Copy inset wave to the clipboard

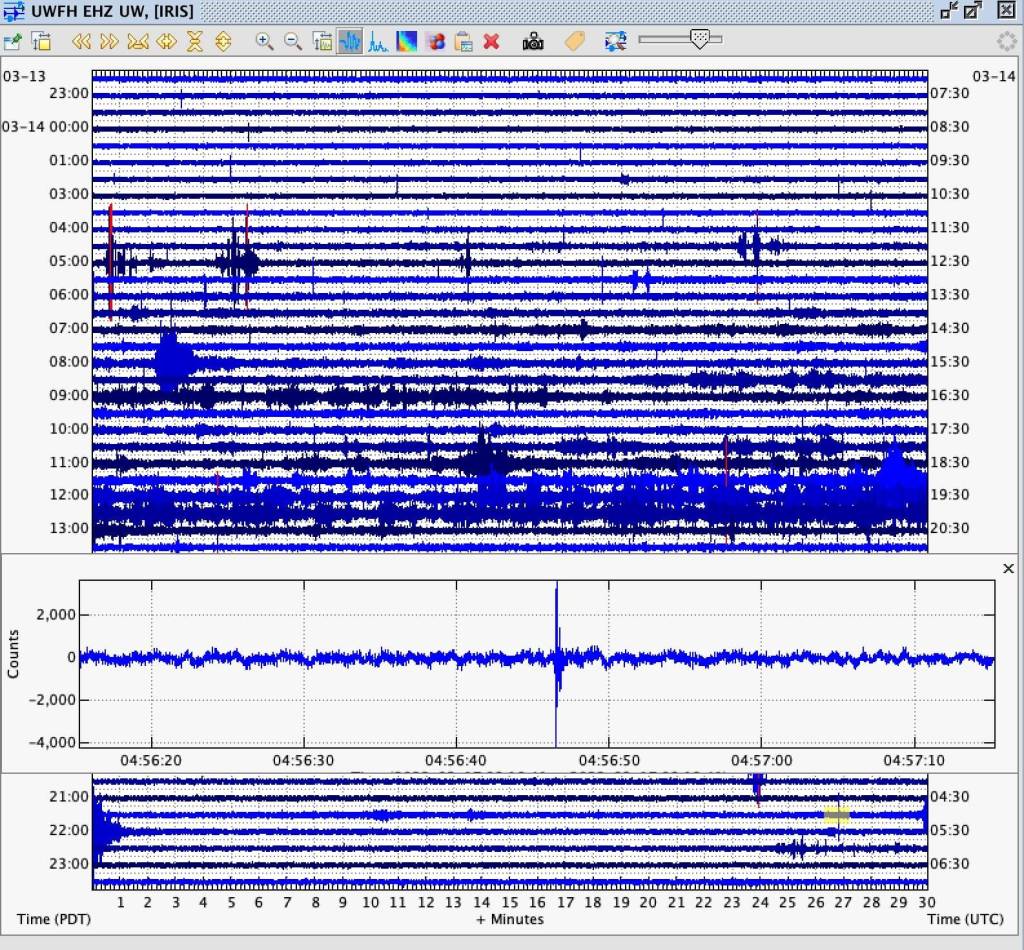click(x=463, y=41)
